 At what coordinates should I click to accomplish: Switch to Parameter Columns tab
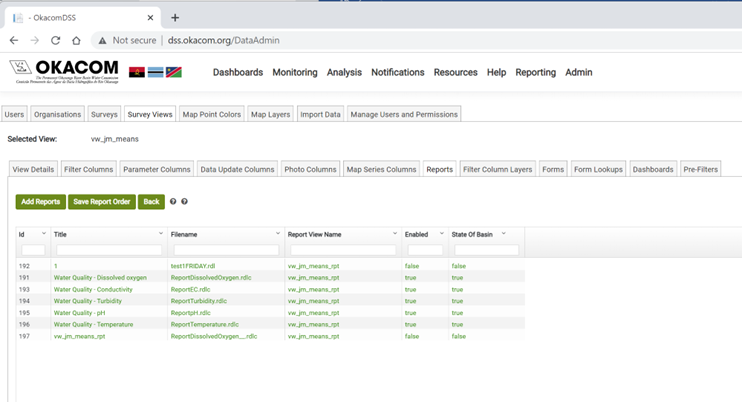pyautogui.click(x=157, y=169)
